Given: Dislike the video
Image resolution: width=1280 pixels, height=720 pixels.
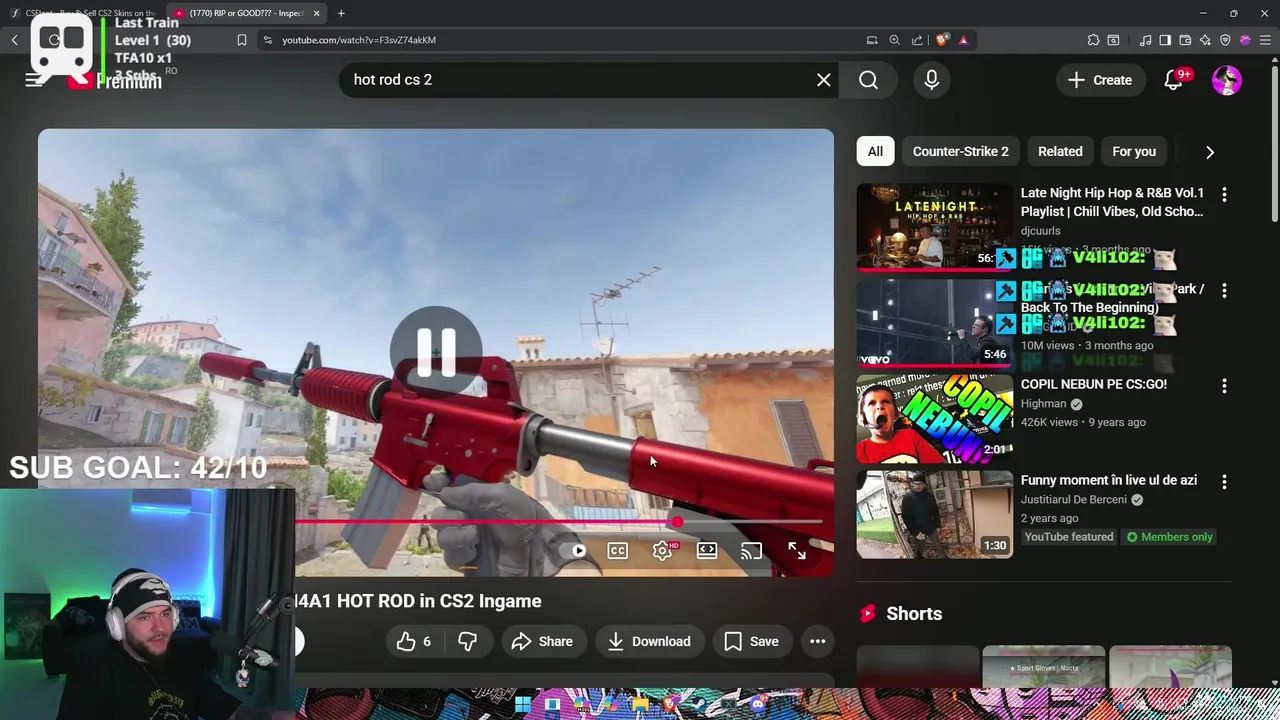Looking at the screenshot, I should pyautogui.click(x=467, y=641).
